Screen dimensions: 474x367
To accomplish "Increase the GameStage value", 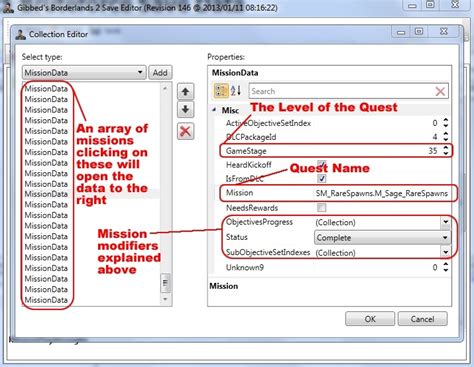I will [446, 148].
